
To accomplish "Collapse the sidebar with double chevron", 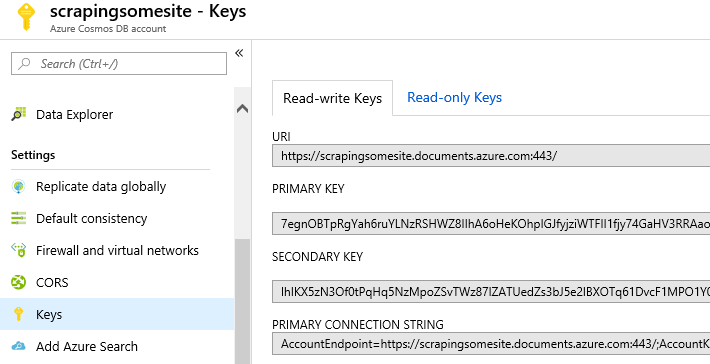I will (x=239, y=53).
